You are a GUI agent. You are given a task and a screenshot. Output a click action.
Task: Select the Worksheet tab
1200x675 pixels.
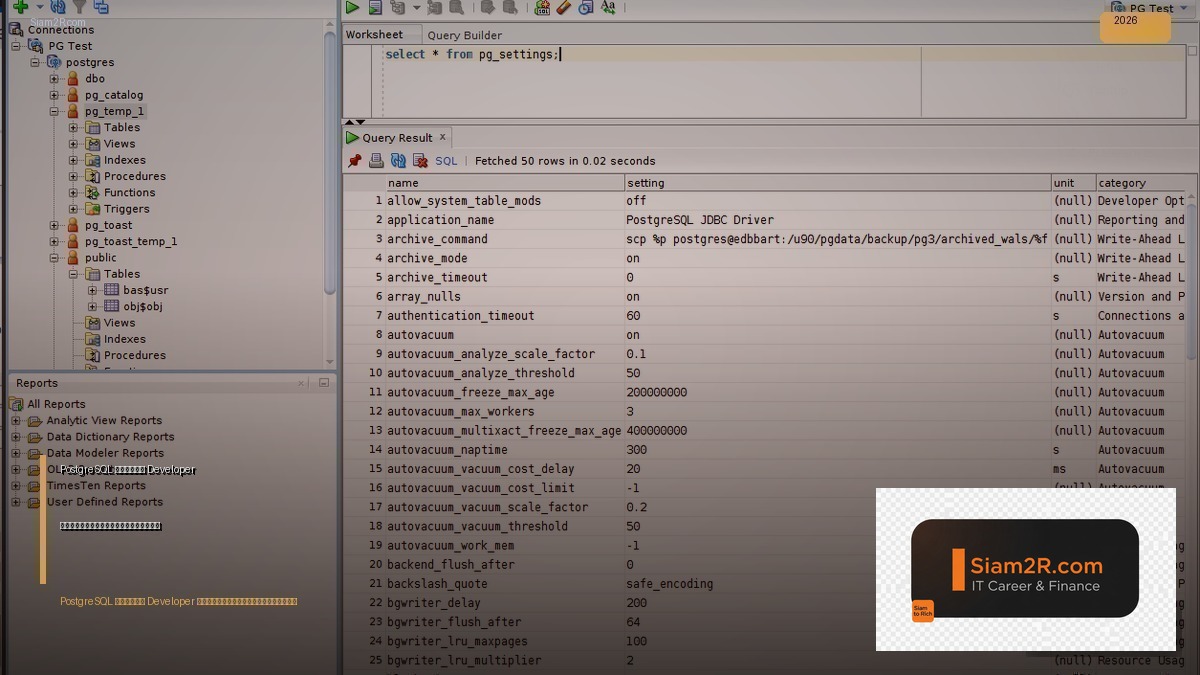(374, 35)
